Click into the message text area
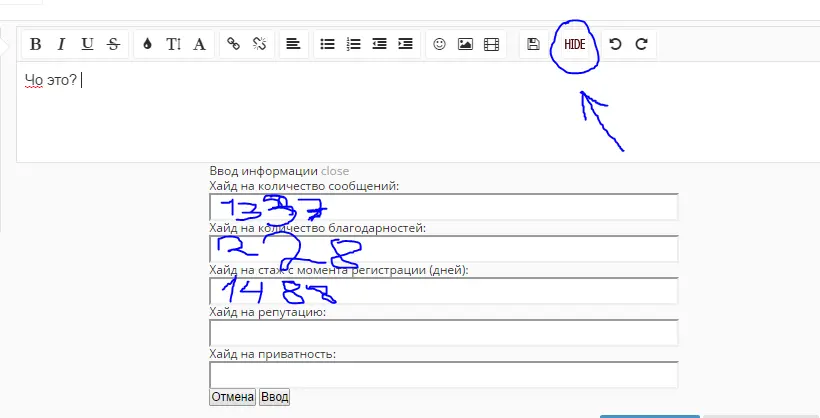This screenshot has width=820, height=418. click(x=418, y=111)
